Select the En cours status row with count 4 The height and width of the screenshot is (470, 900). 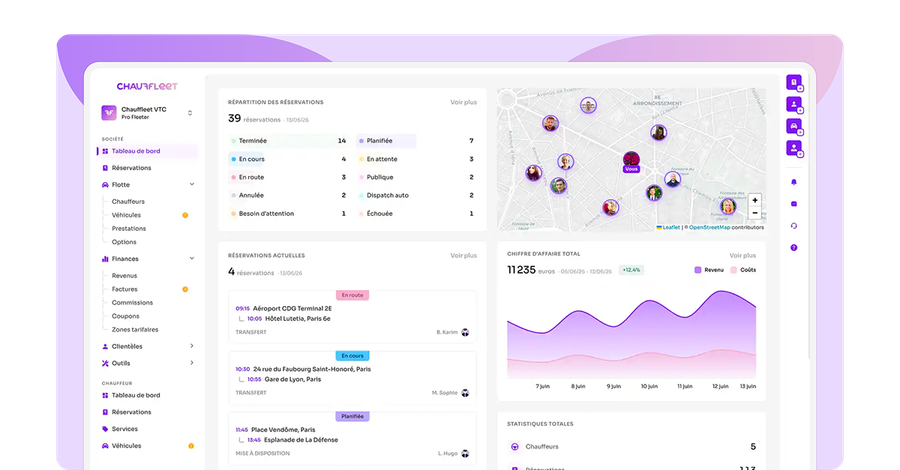point(289,159)
